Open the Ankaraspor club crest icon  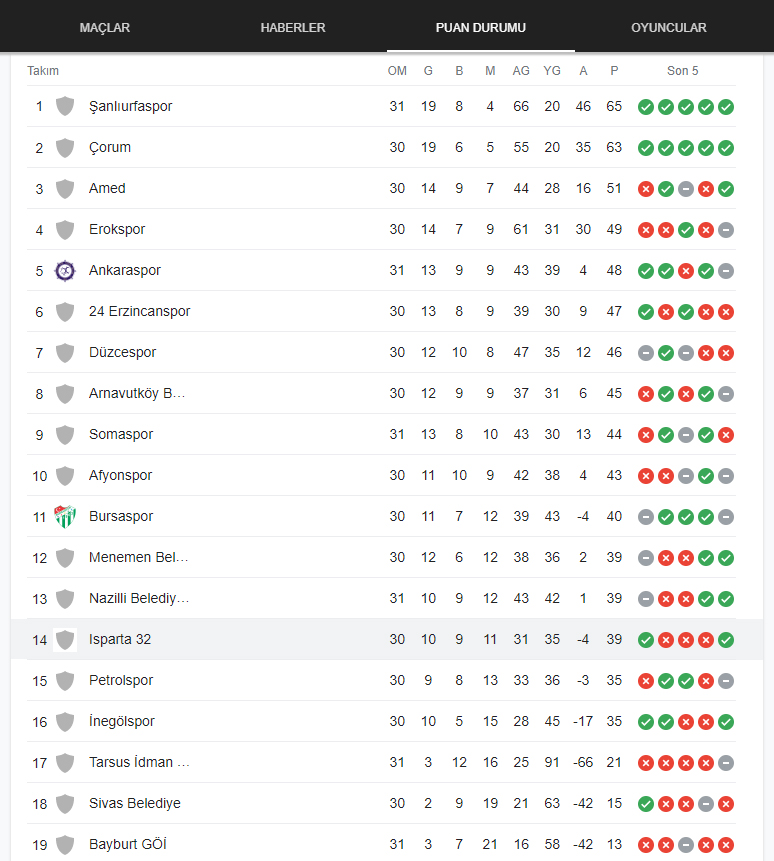65,271
